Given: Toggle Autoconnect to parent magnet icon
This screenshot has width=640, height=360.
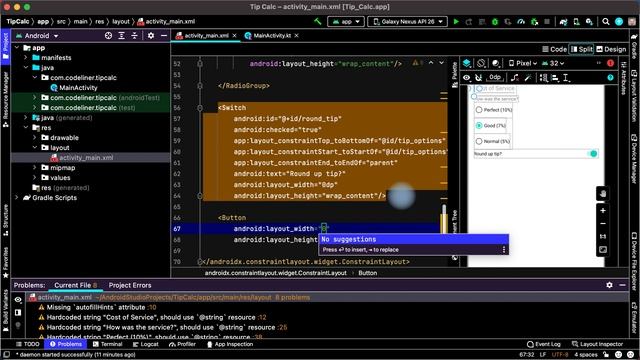Looking at the screenshot, I should pyautogui.click(x=478, y=78).
